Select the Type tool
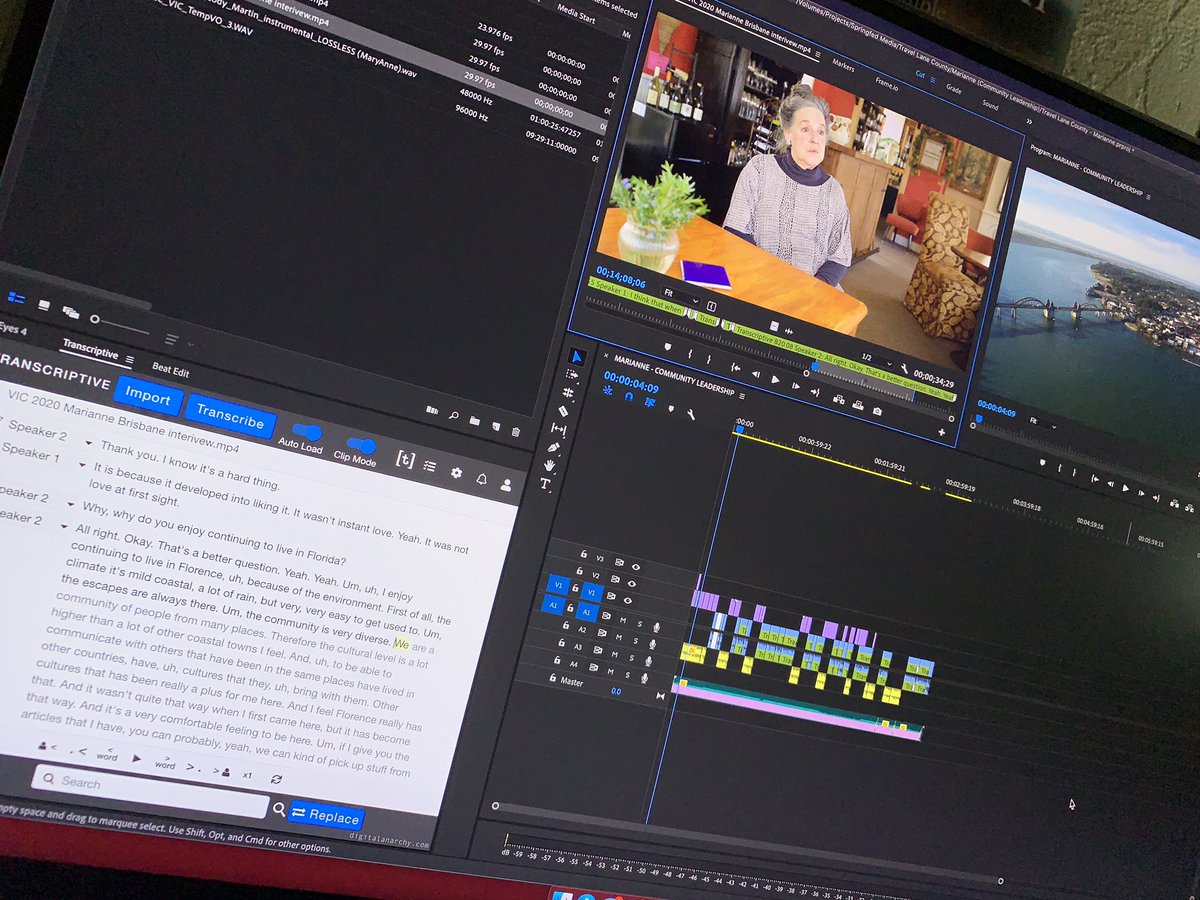 tap(545, 484)
